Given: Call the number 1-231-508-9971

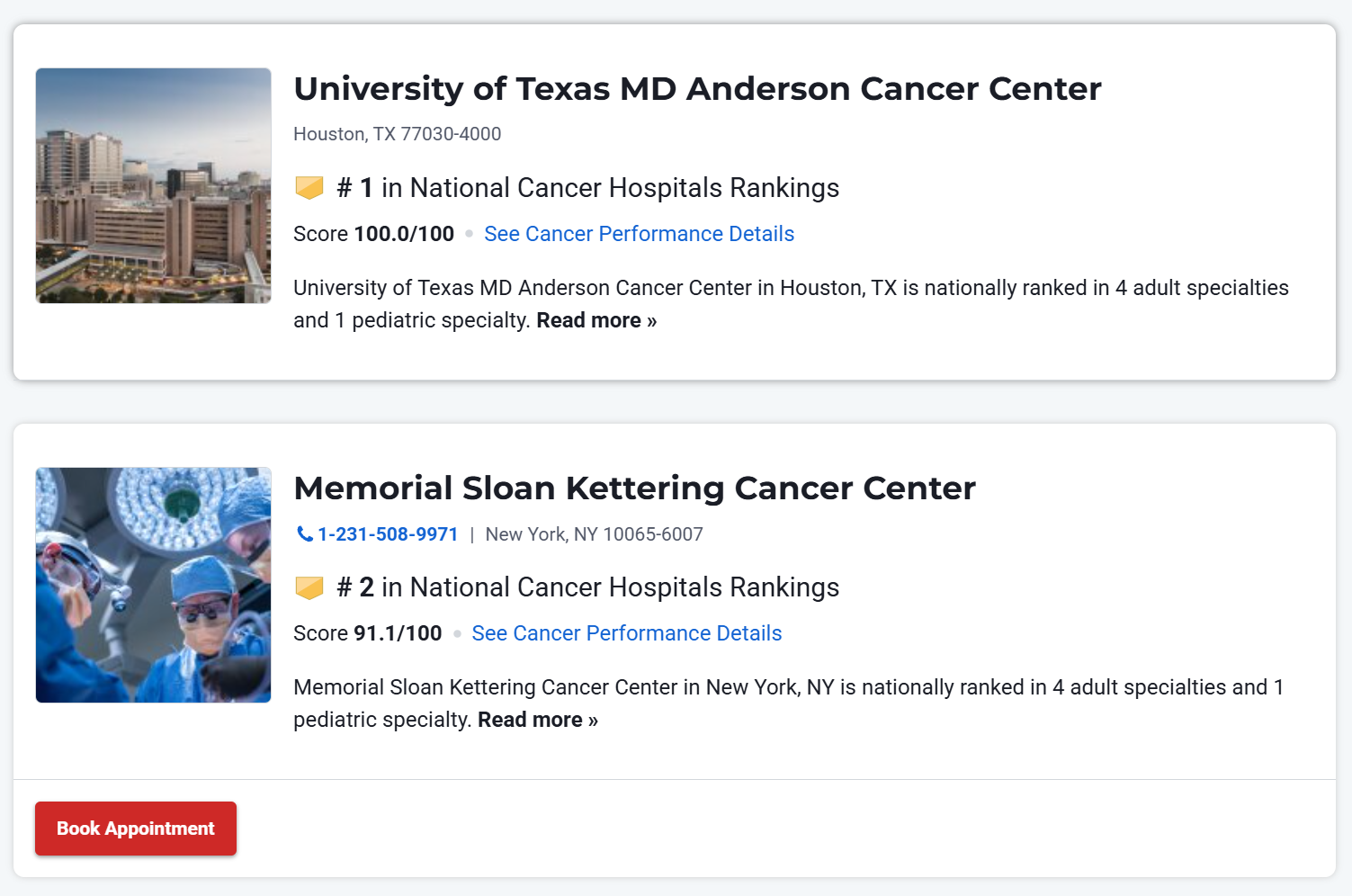Looking at the screenshot, I should pyautogui.click(x=388, y=534).
